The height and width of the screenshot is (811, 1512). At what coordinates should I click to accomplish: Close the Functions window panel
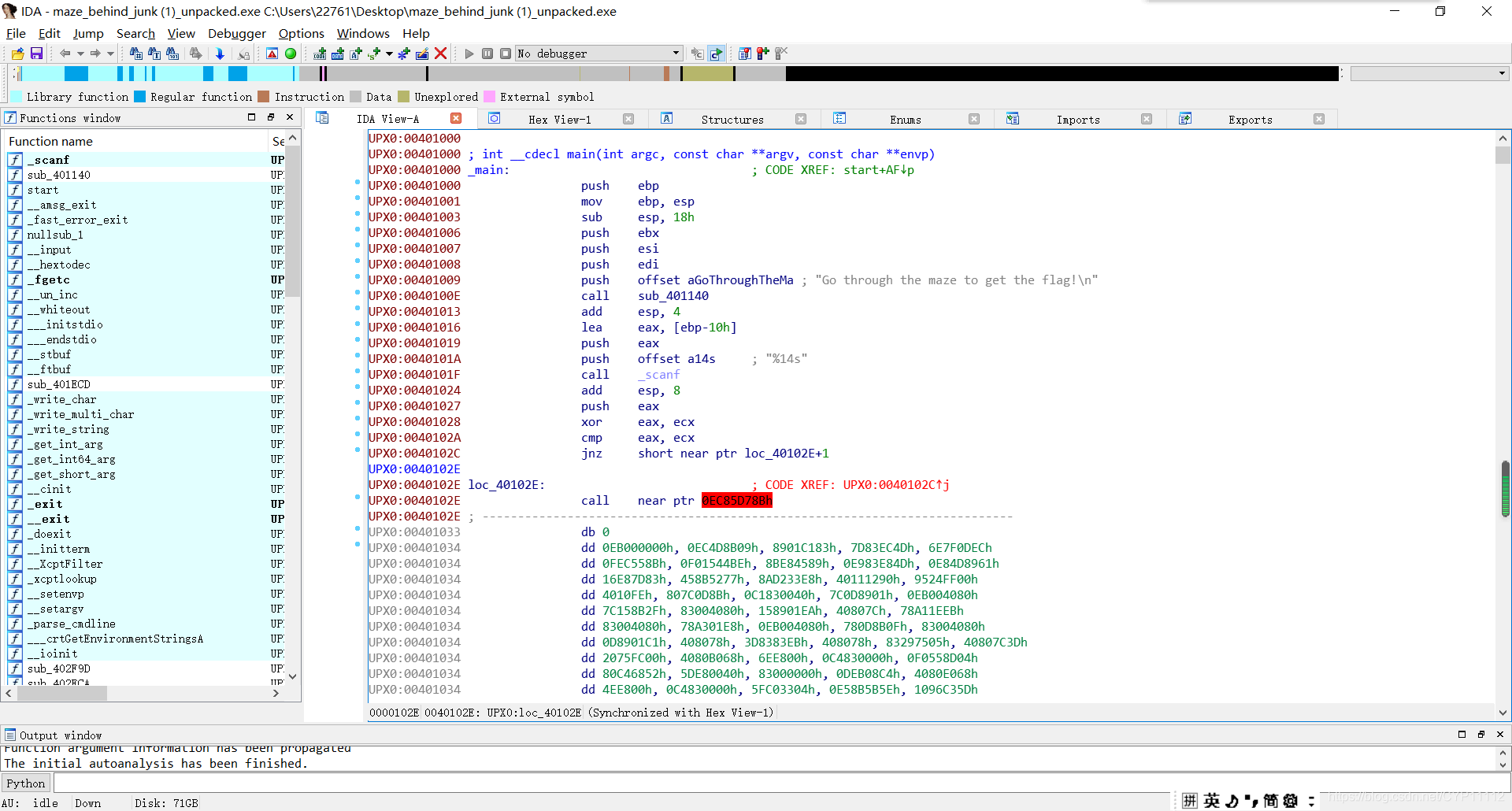[x=290, y=117]
